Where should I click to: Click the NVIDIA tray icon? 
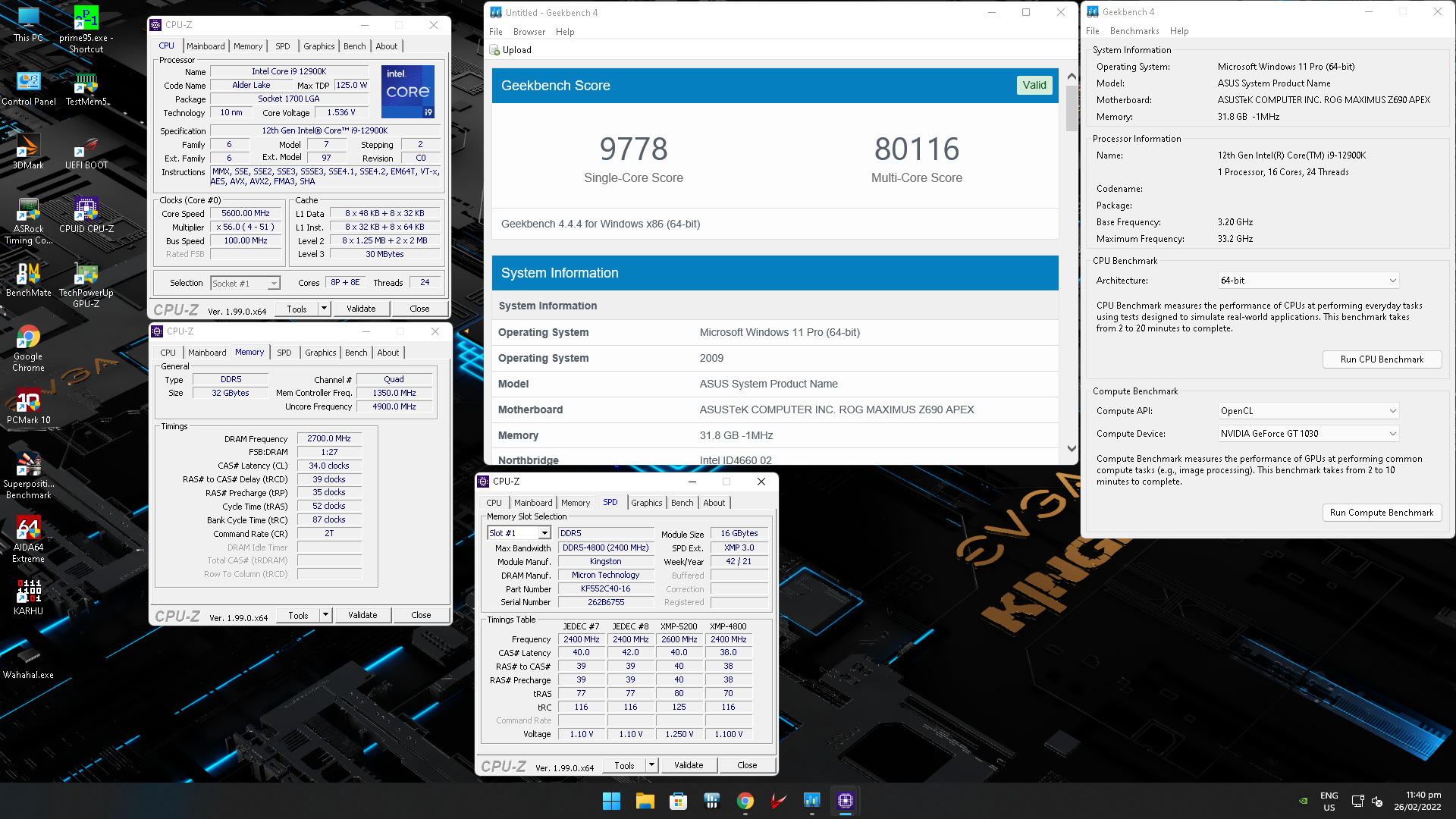pyautogui.click(x=1303, y=801)
